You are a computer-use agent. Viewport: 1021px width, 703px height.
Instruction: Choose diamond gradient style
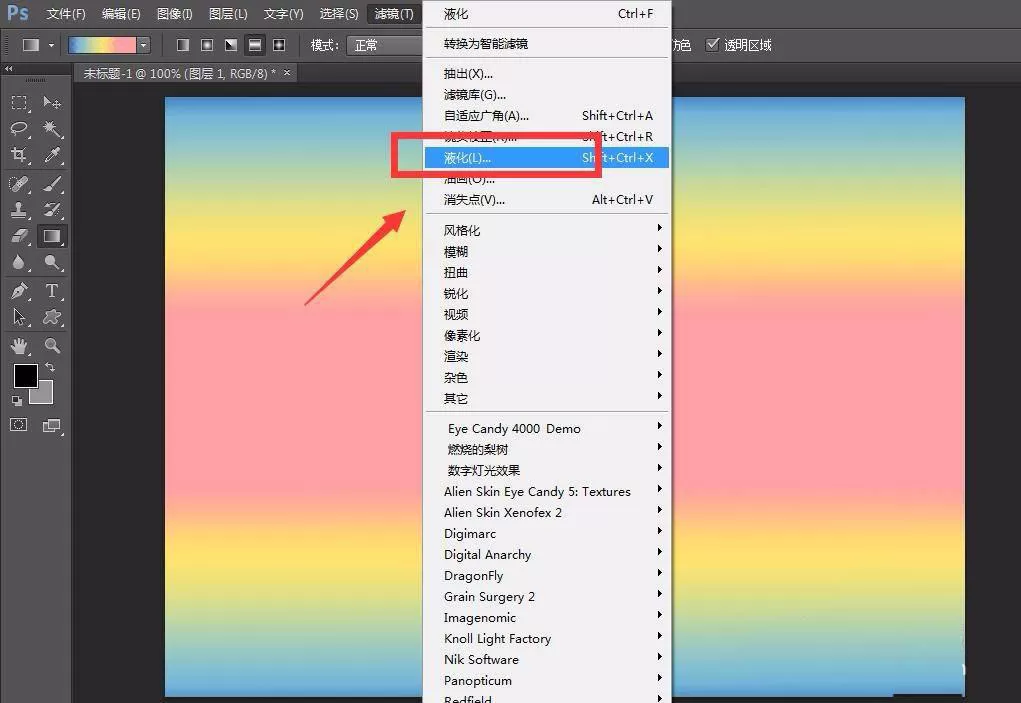click(x=279, y=45)
